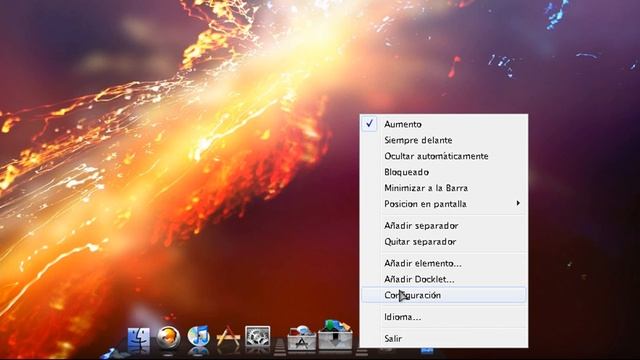Open iTunes from the dock
Image resolution: width=640 pixels, height=360 pixels.
click(198, 337)
